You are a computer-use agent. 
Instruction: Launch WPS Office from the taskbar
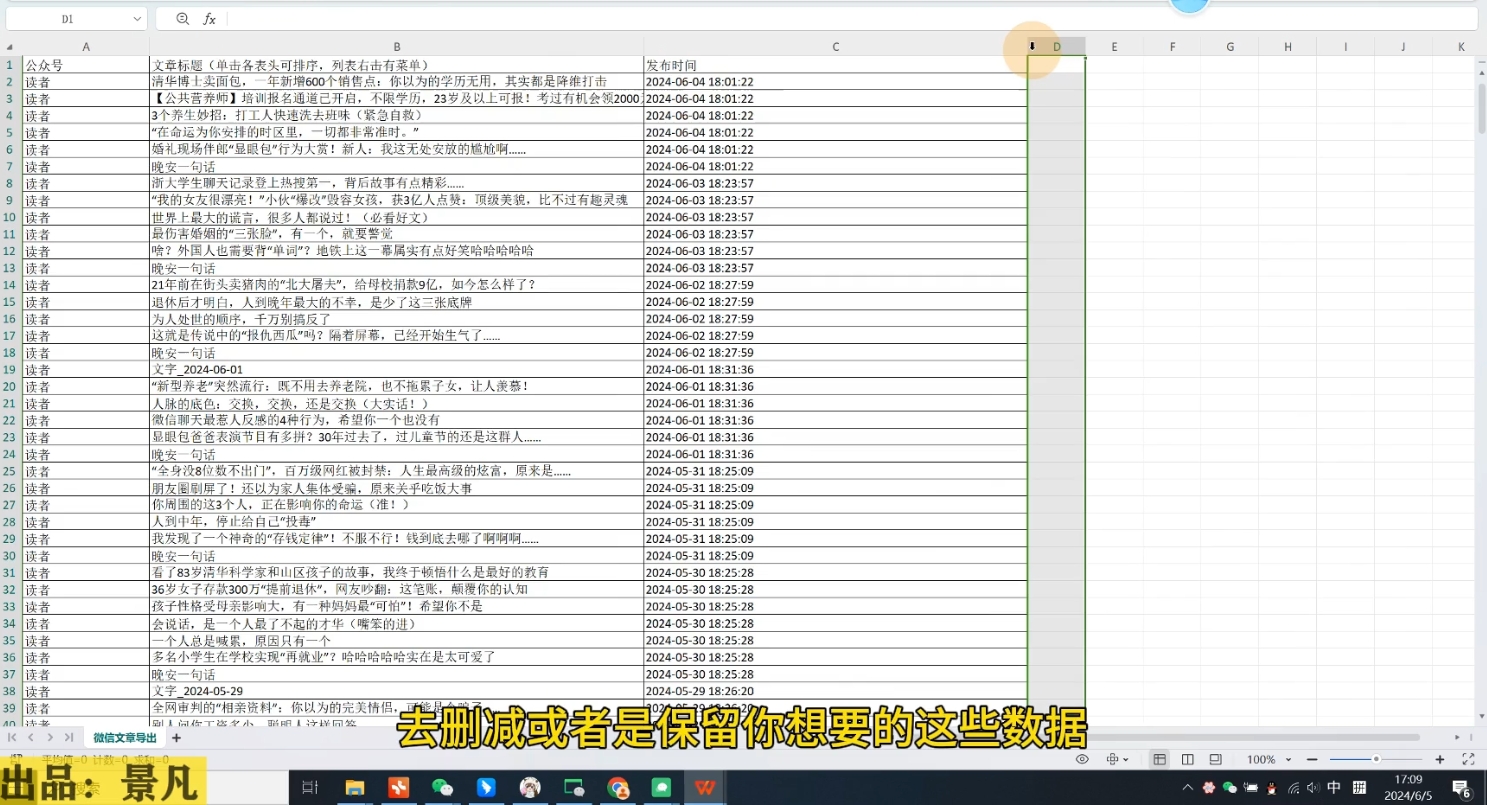pos(704,788)
